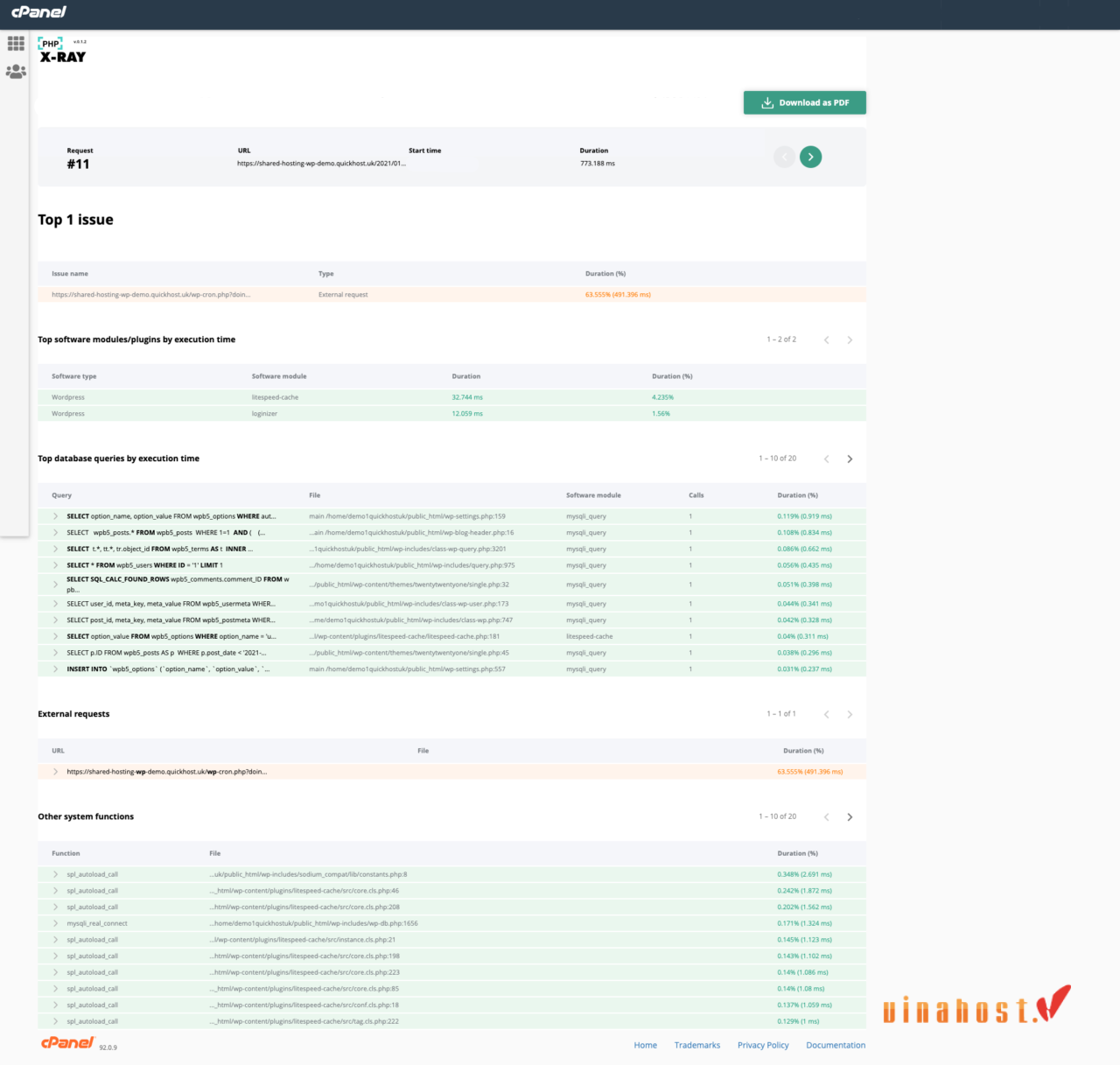Expand the SELECT * FROM wpb5_users query row

(55, 565)
